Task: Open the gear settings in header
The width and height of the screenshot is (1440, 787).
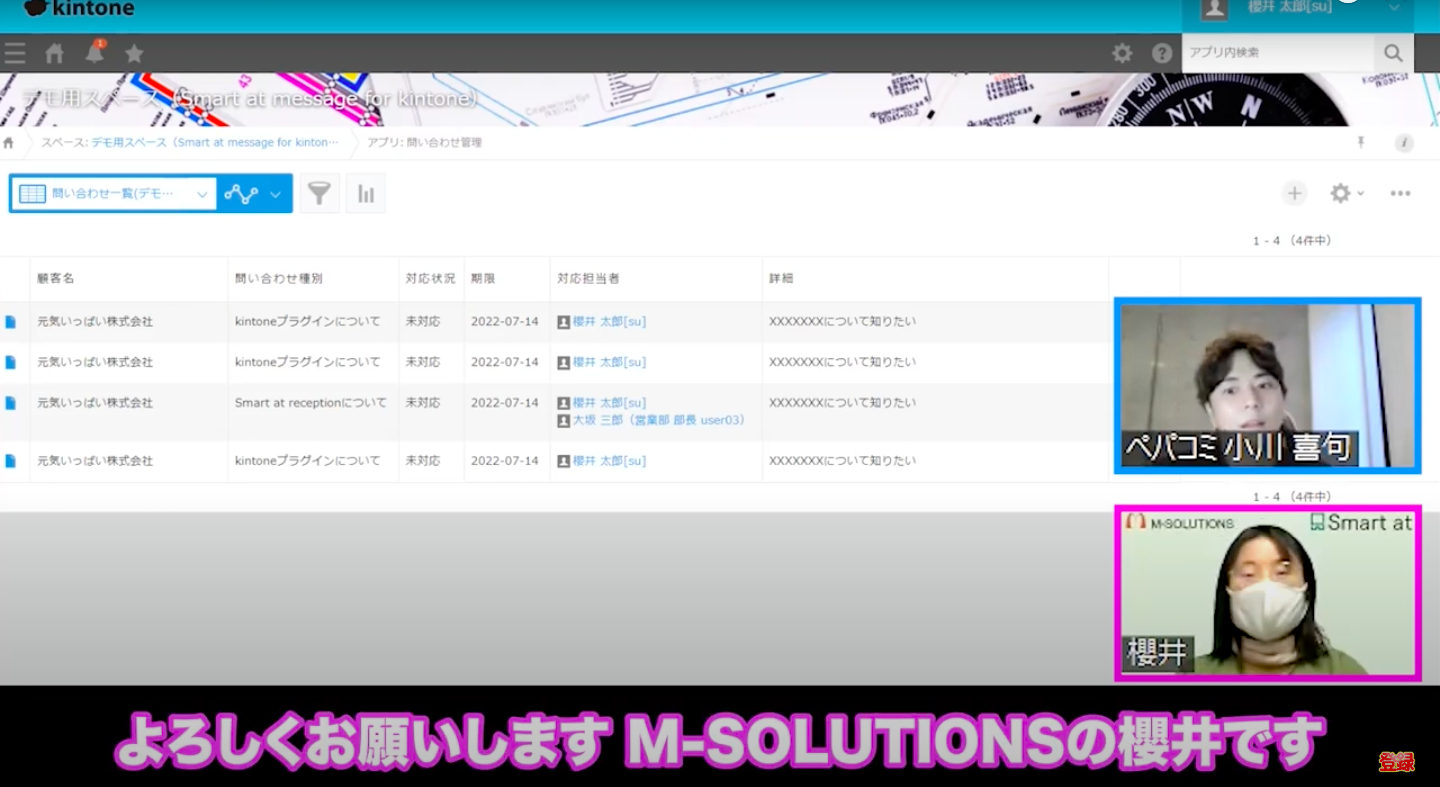Action: pyautogui.click(x=1122, y=53)
